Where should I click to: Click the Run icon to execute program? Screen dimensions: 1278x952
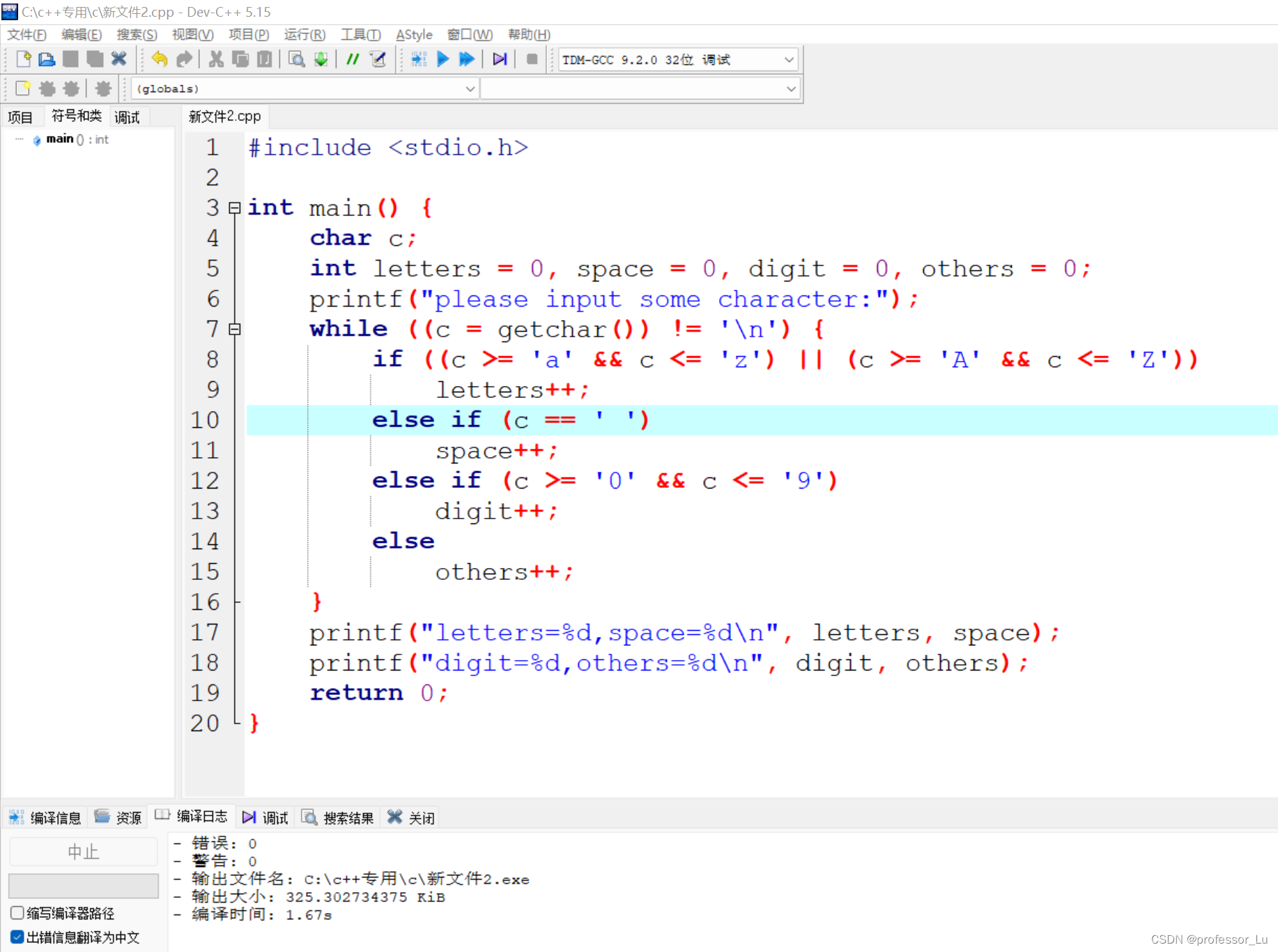click(x=443, y=59)
